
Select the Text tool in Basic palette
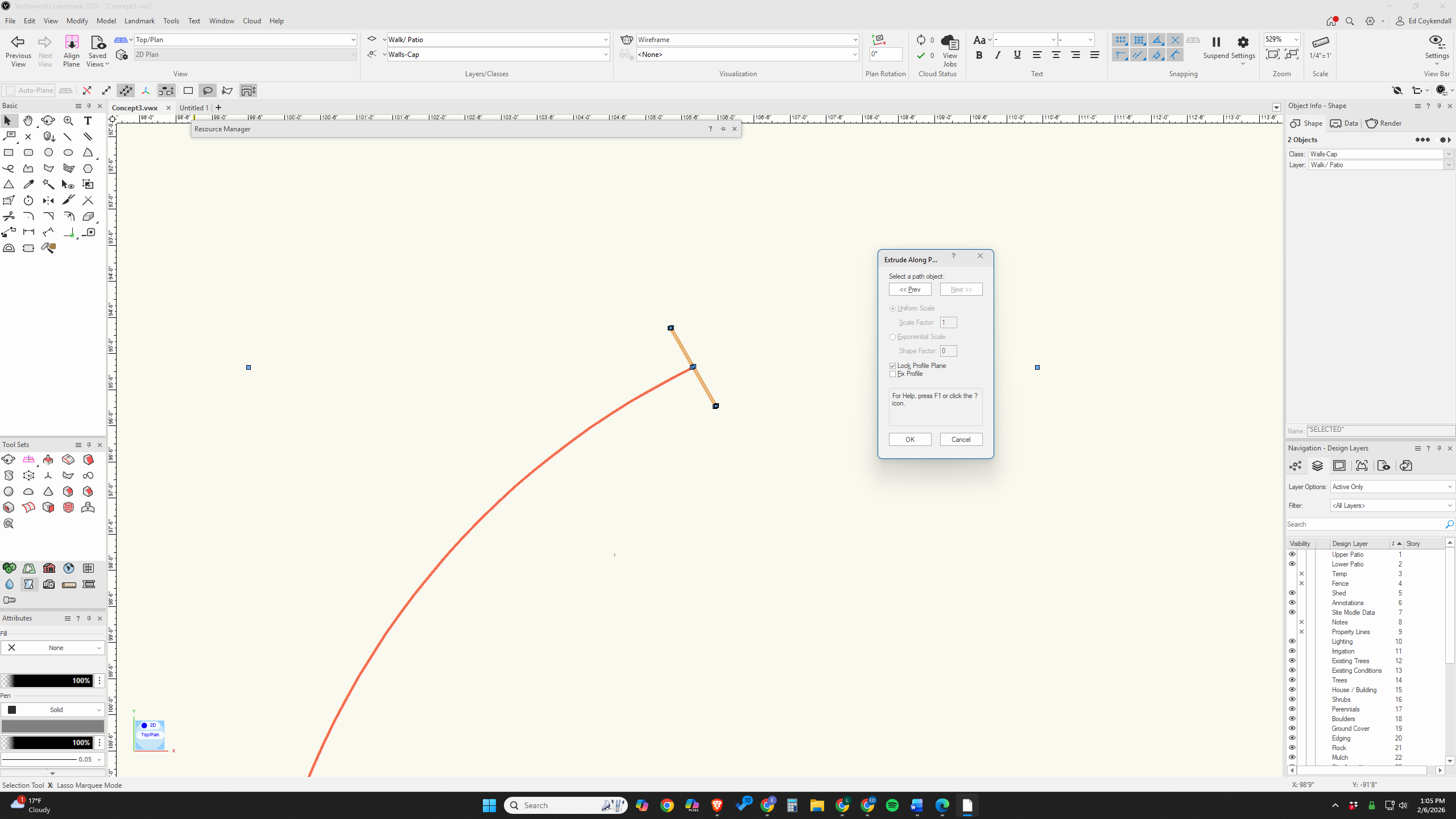click(88, 121)
